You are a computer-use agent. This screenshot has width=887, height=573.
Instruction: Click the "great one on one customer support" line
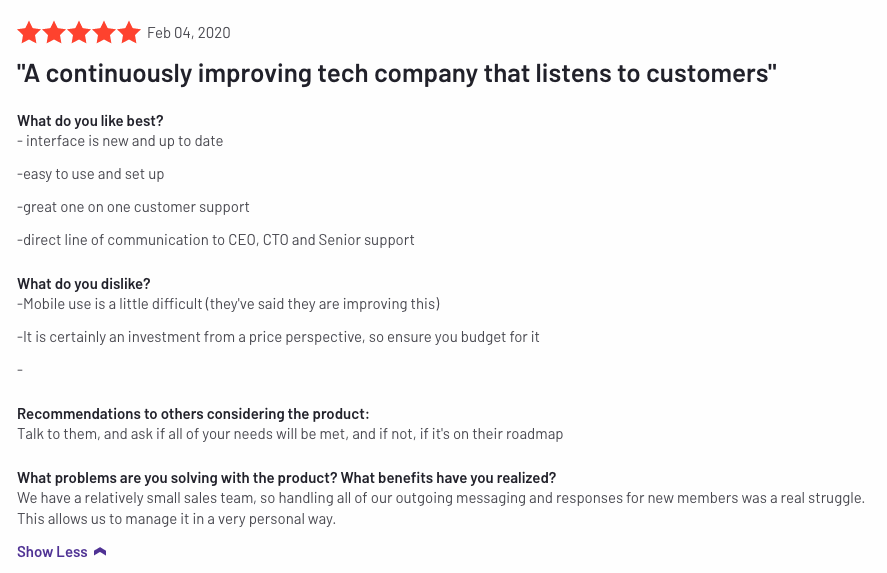(x=133, y=206)
